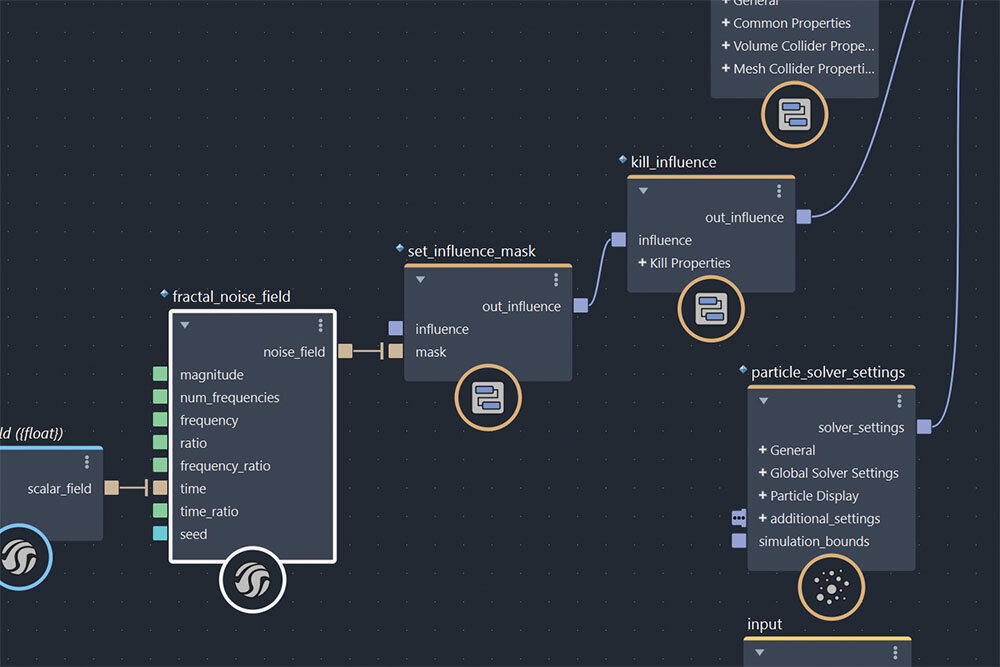Click the fractal_noise_field node swirl icon
The height and width of the screenshot is (667, 1000).
pos(253,580)
